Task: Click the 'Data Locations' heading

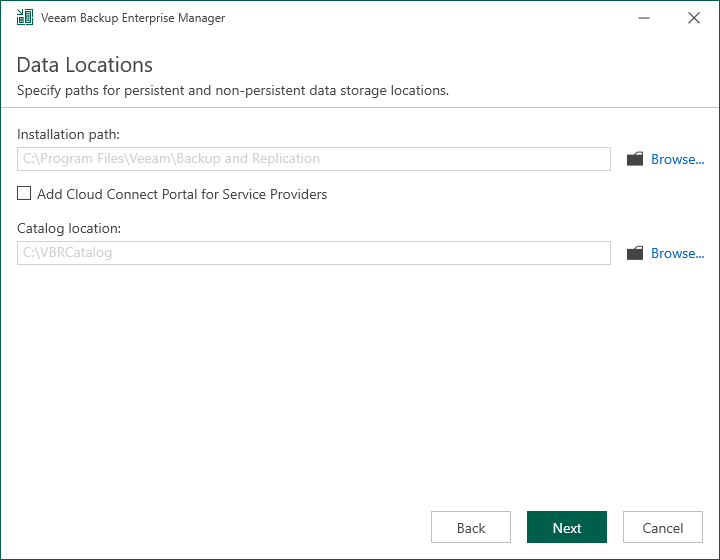Action: point(84,65)
